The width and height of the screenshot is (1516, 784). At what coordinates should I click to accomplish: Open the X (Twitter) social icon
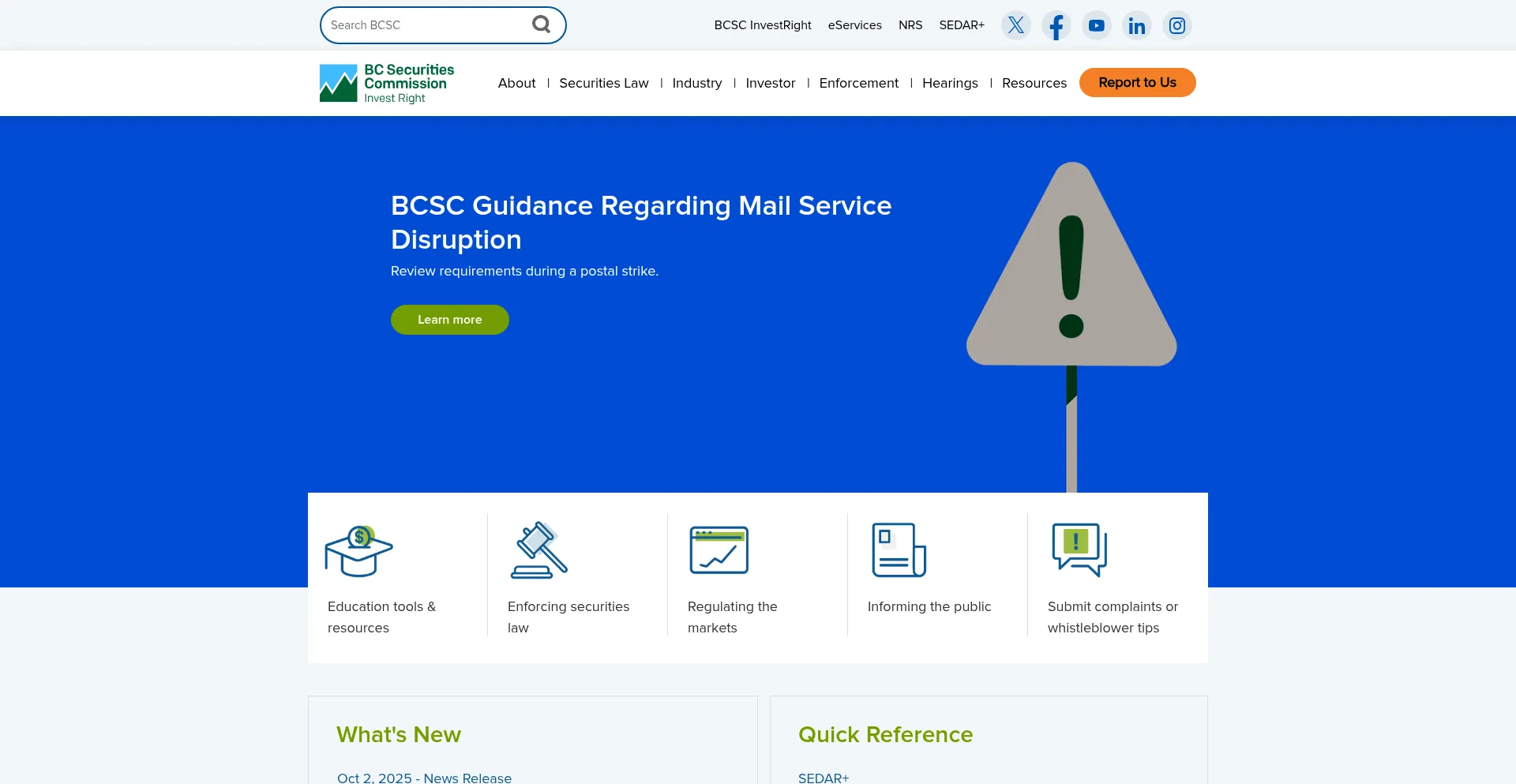pos(1015,25)
